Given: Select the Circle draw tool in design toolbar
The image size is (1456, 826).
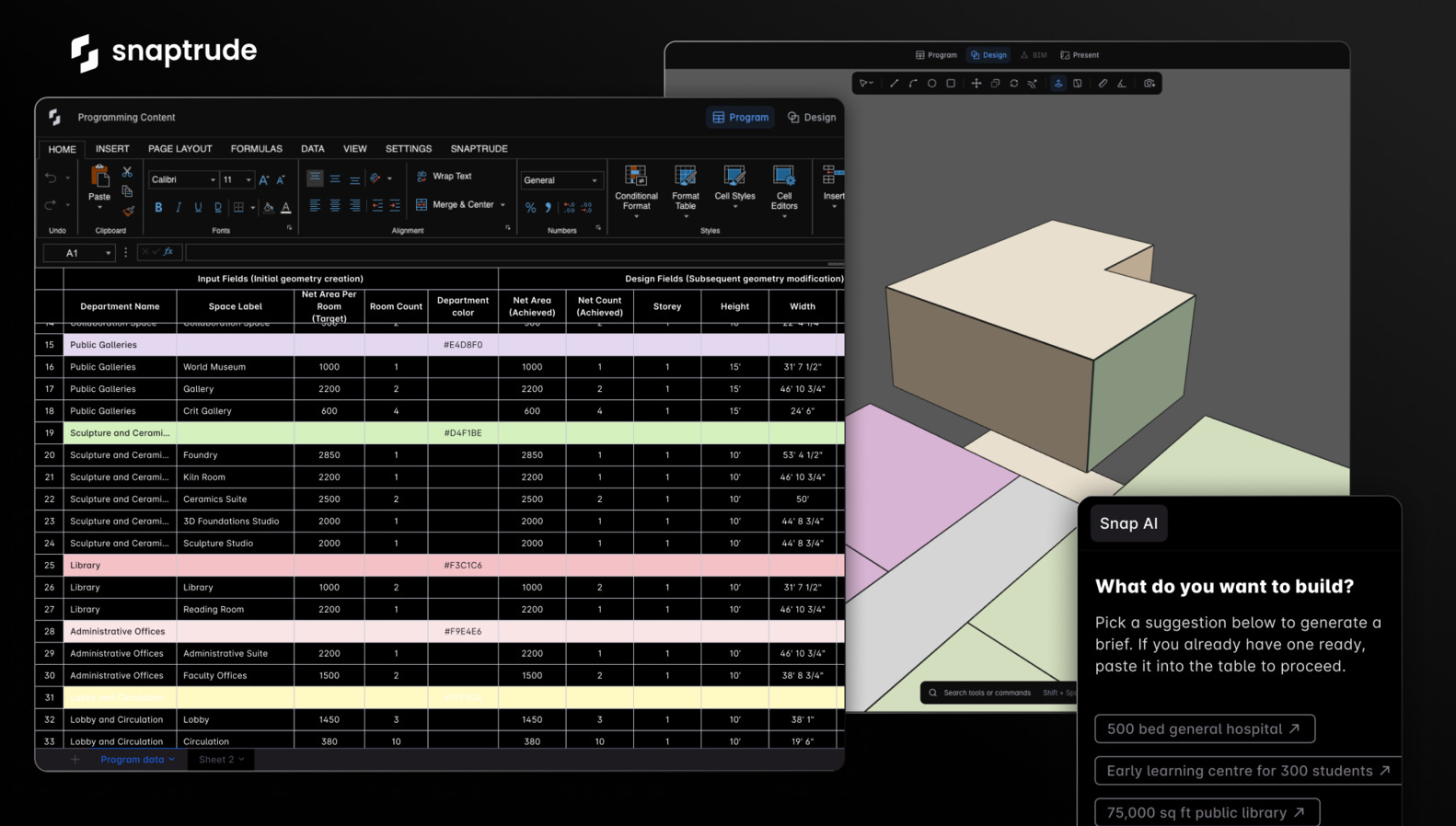Looking at the screenshot, I should tap(932, 84).
